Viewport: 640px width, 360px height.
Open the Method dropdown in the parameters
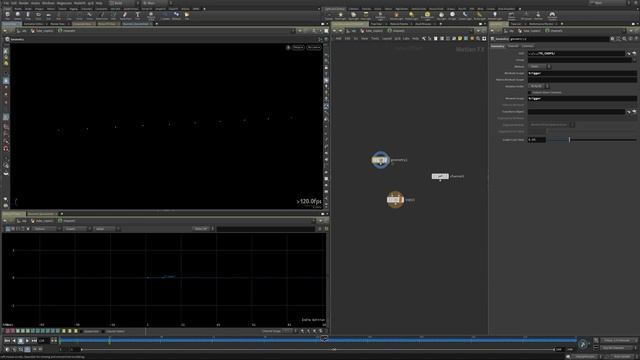539,67
